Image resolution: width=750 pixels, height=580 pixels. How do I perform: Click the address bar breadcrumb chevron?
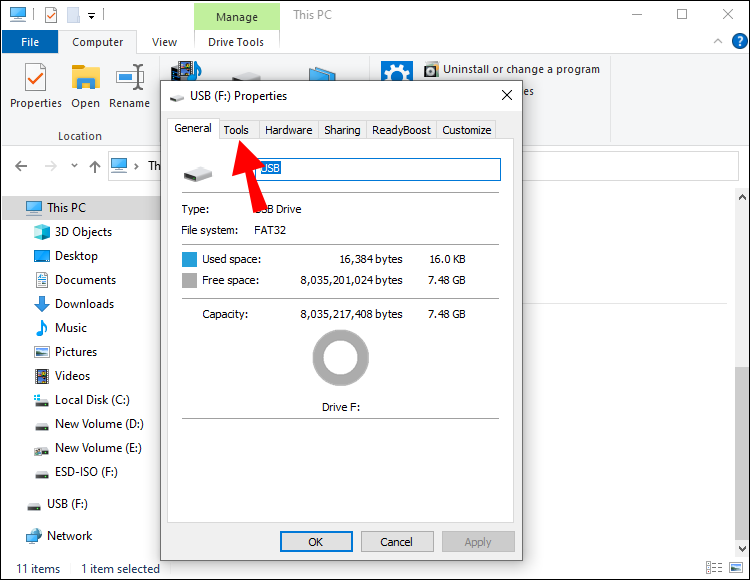pyautogui.click(x=136, y=166)
